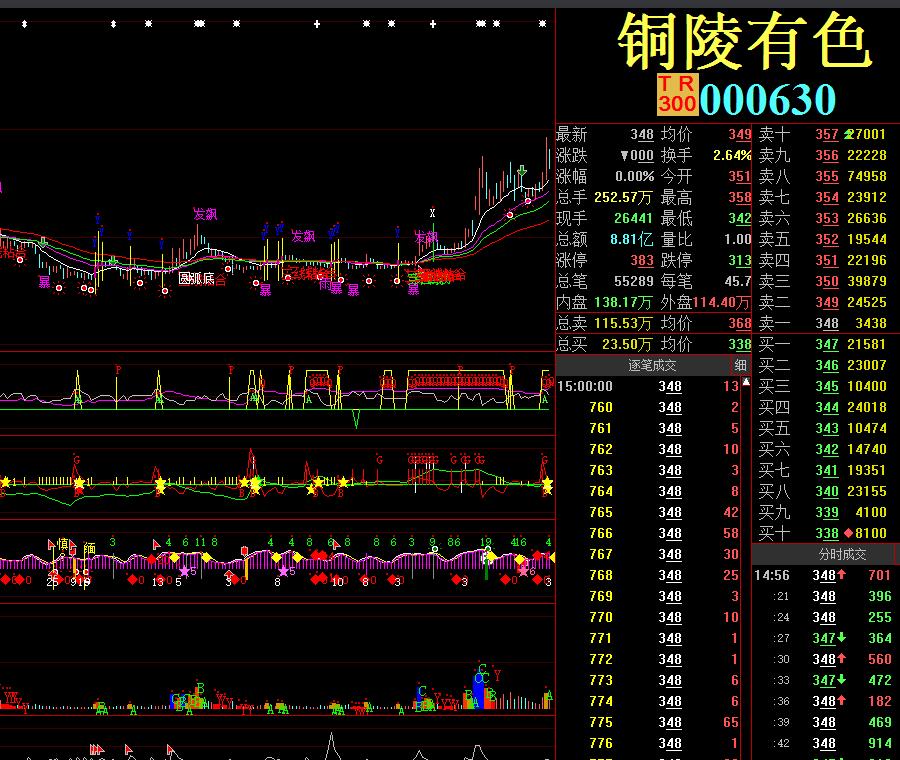900x760 pixels.
Task: Click the red diamond beside 买十 volume 8100
Action: pos(849,533)
